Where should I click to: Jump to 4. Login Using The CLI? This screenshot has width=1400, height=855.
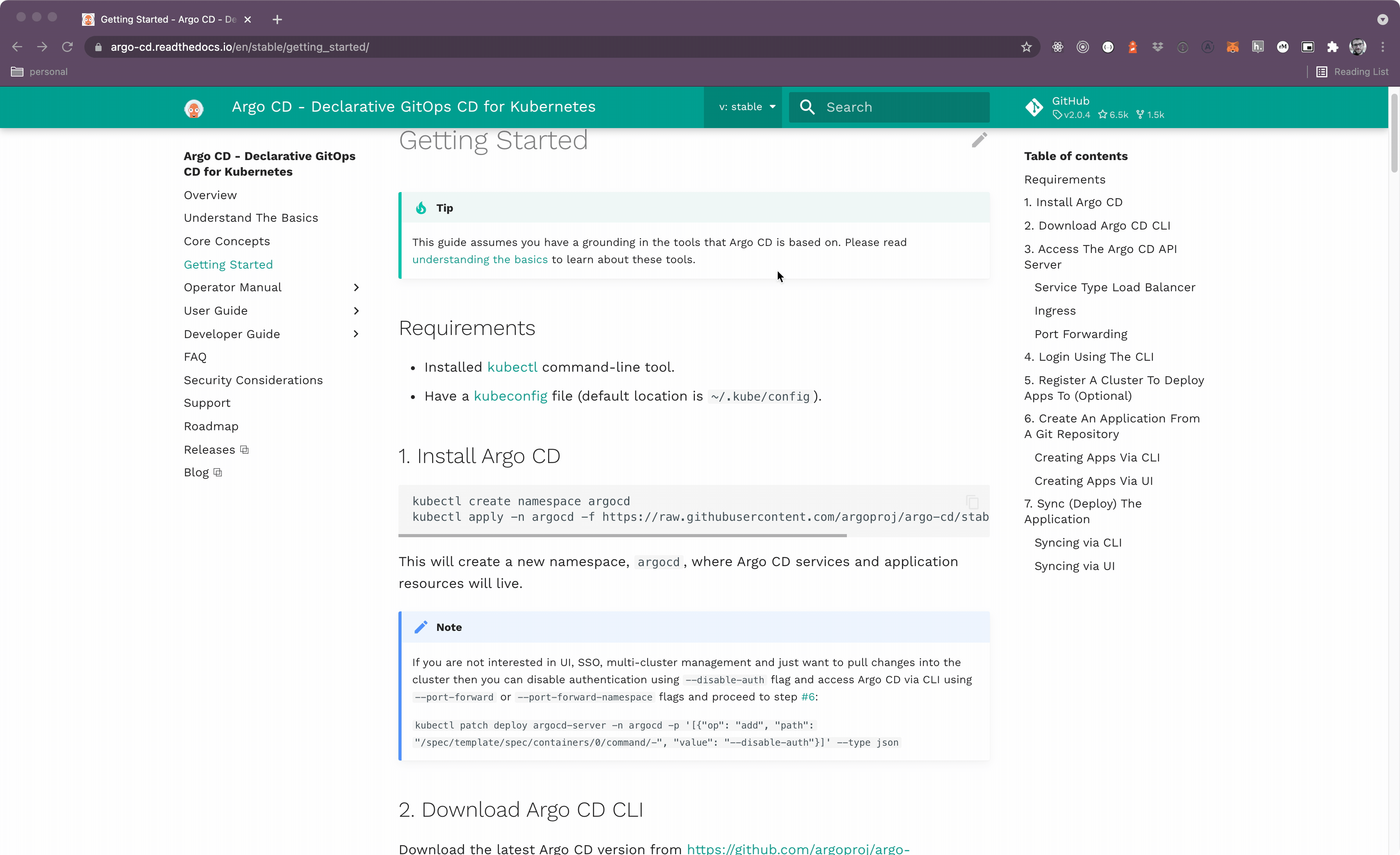click(x=1088, y=356)
